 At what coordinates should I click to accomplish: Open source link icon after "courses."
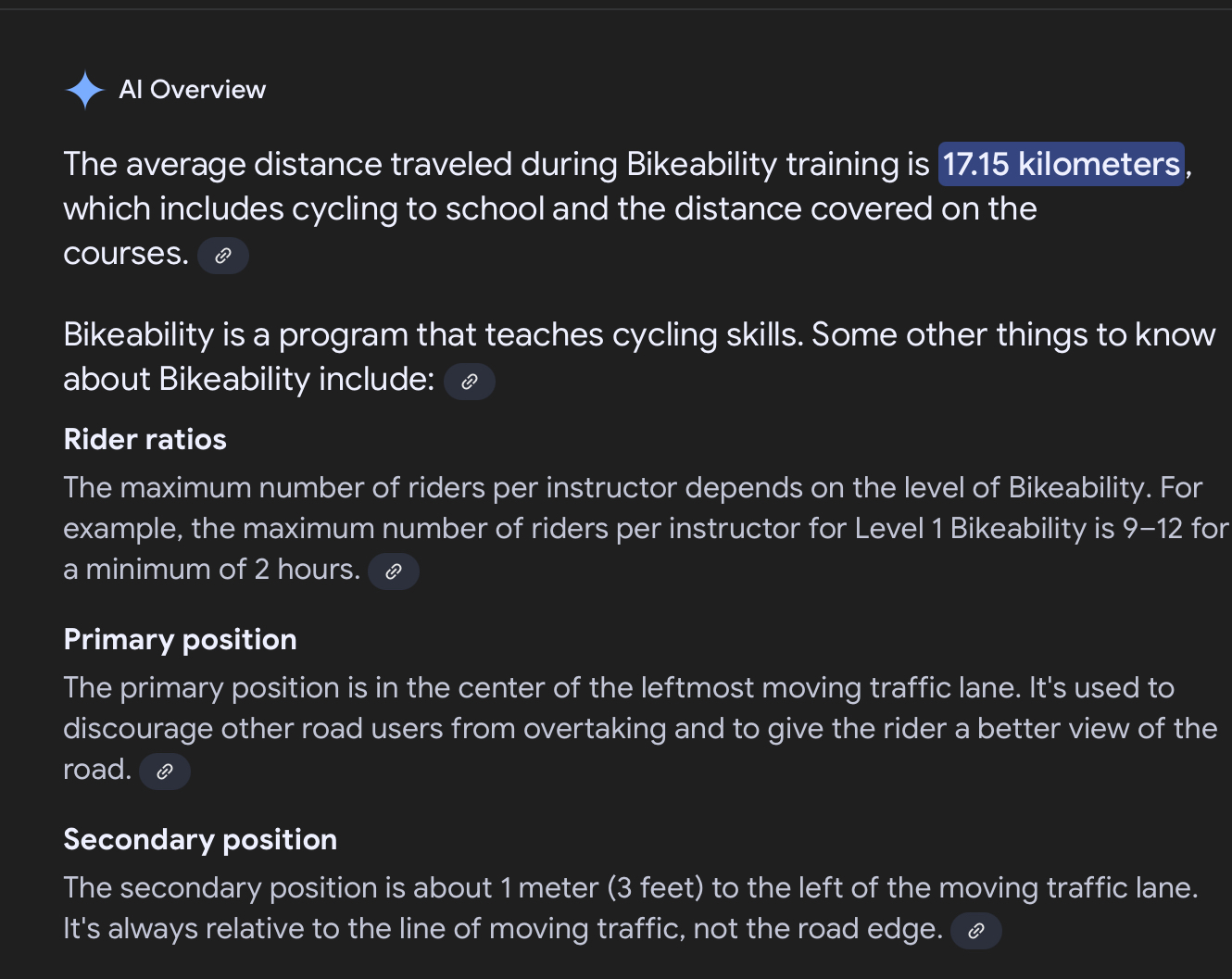pos(223,256)
